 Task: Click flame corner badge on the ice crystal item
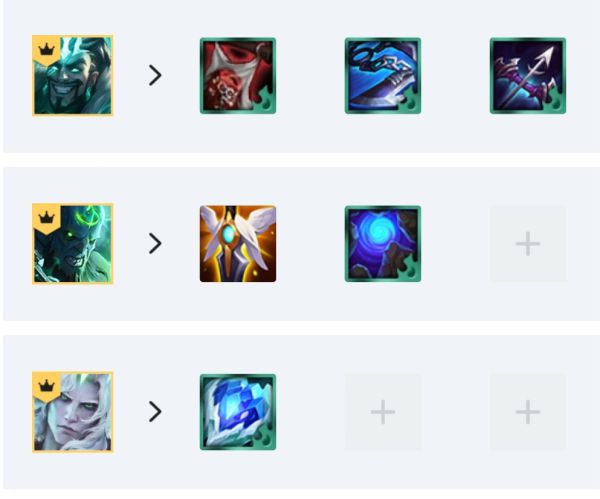[x=265, y=439]
